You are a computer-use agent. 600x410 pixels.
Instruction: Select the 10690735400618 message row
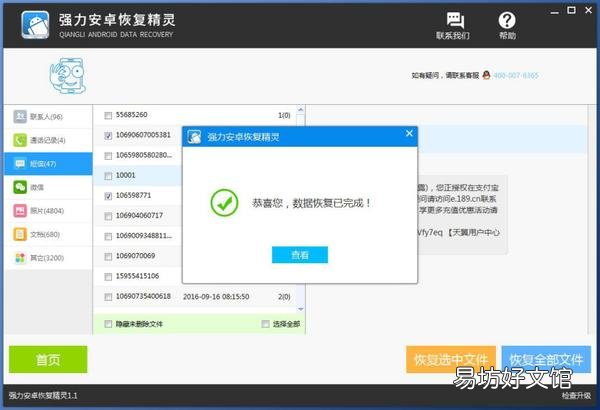[x=195, y=297]
